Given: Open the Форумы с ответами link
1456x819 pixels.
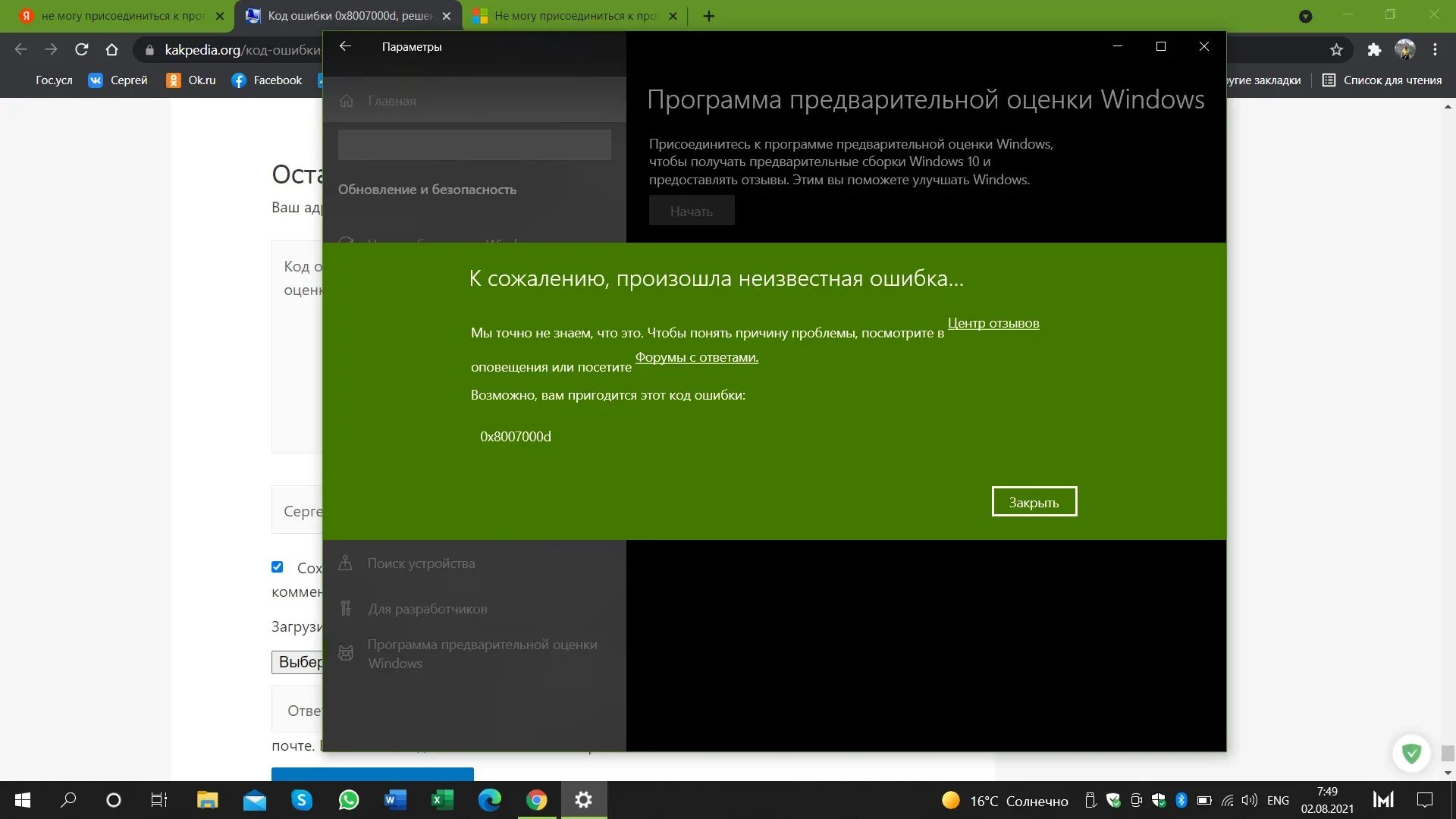Looking at the screenshot, I should [x=696, y=357].
